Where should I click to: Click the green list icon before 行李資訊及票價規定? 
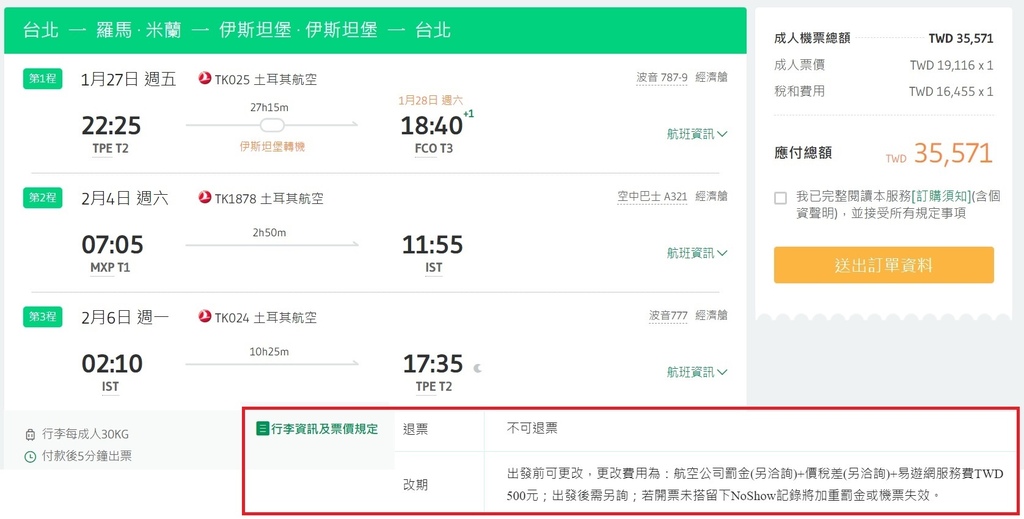263,429
